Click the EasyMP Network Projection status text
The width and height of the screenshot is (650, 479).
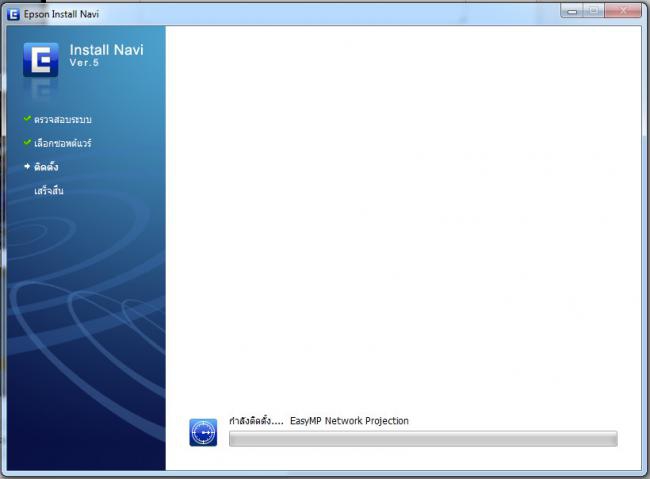(x=319, y=421)
